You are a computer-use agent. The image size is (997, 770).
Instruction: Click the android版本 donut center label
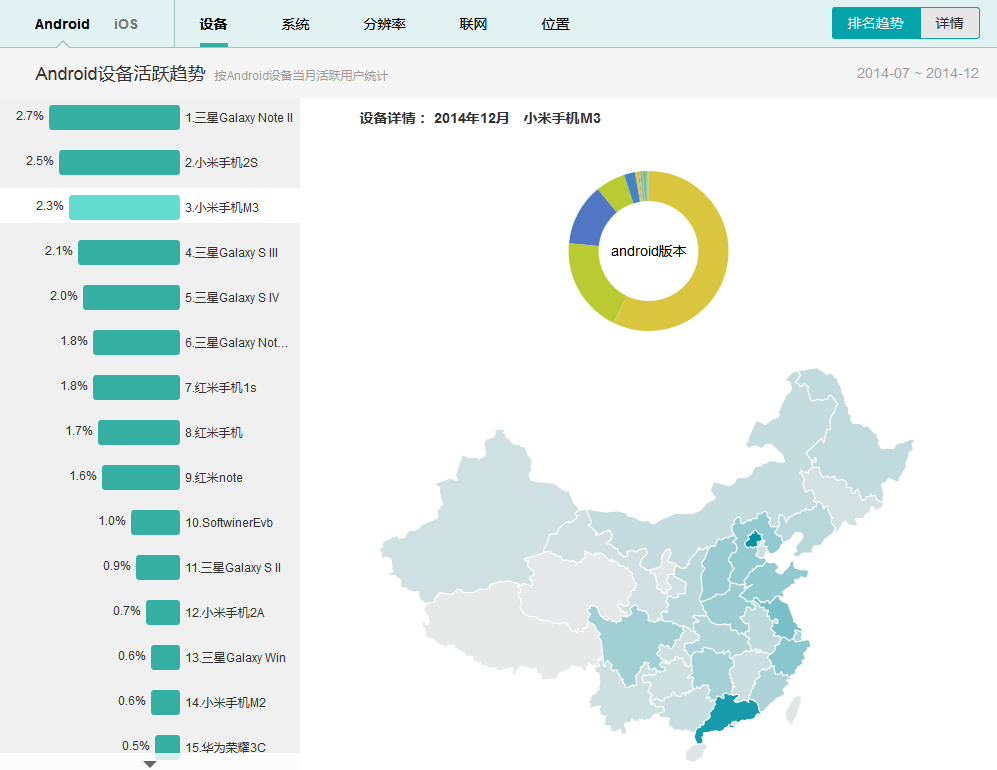649,251
